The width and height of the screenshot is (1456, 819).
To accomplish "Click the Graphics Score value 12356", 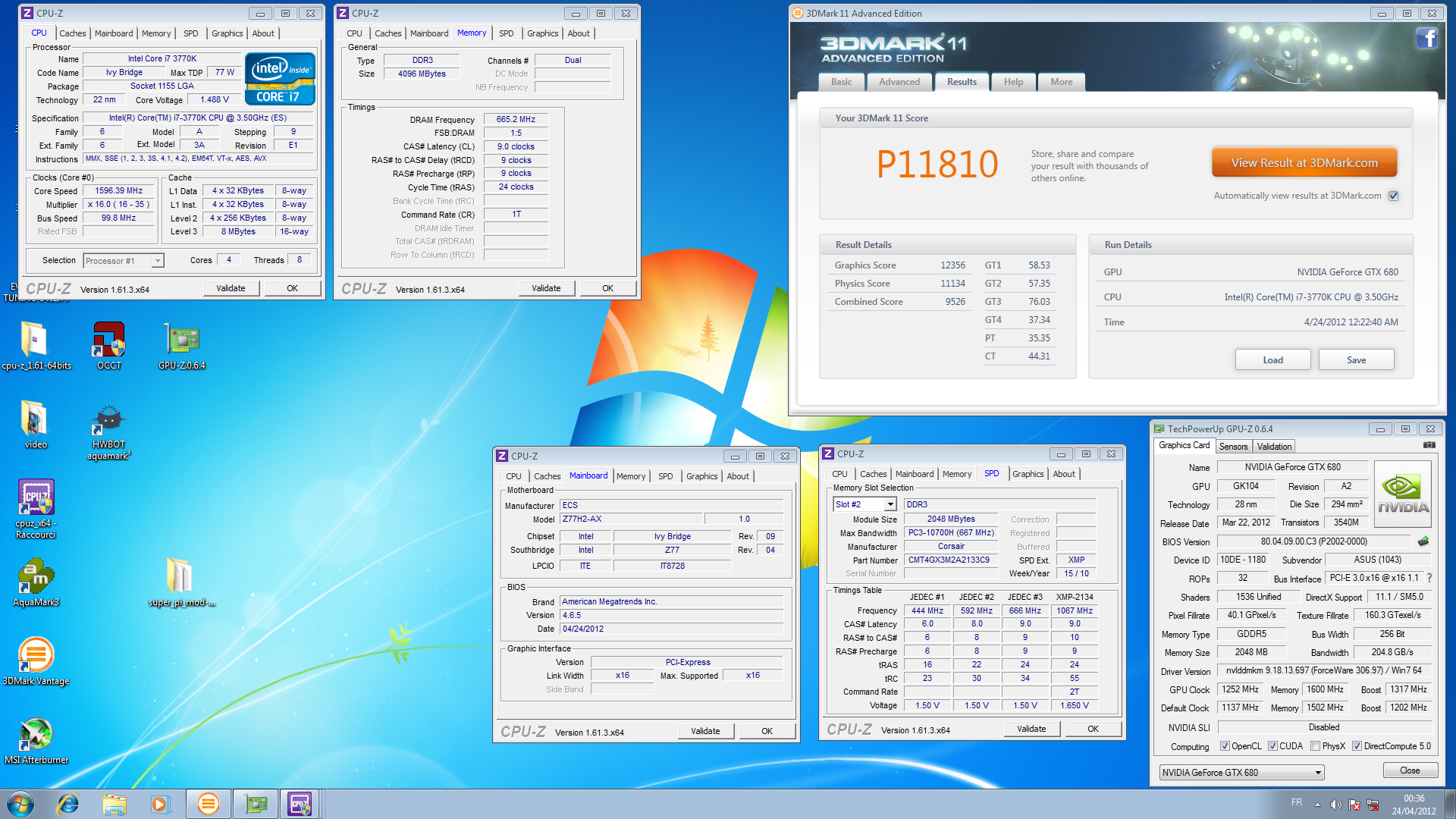I will point(952,265).
